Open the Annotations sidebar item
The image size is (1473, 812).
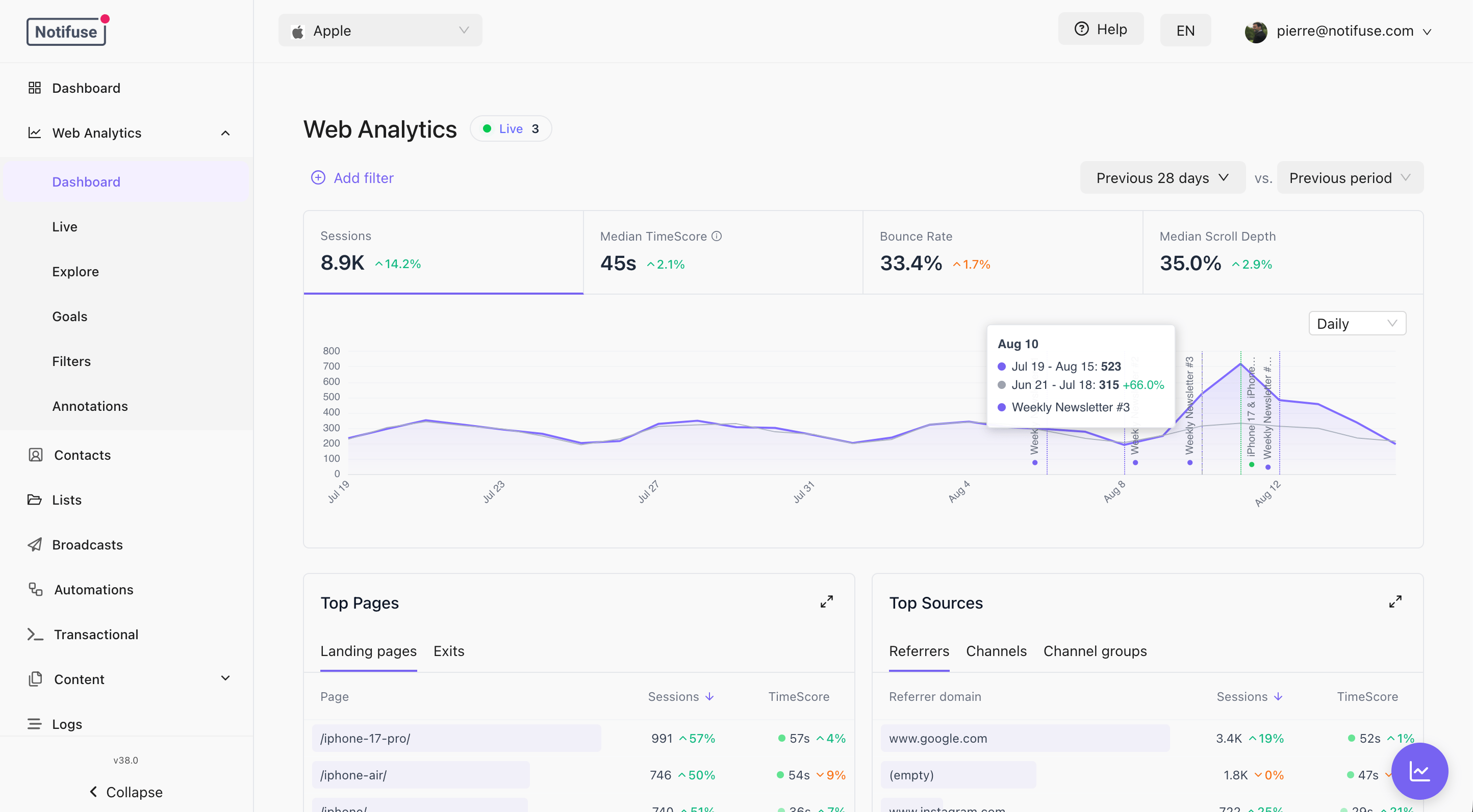click(126, 406)
